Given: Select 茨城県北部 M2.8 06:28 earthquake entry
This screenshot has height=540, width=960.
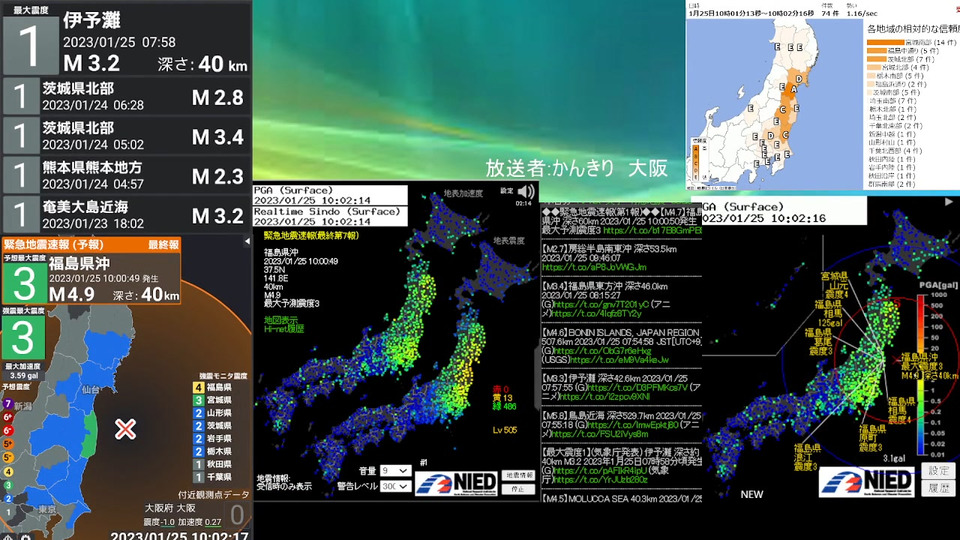Looking at the screenshot, I should pos(126,96).
